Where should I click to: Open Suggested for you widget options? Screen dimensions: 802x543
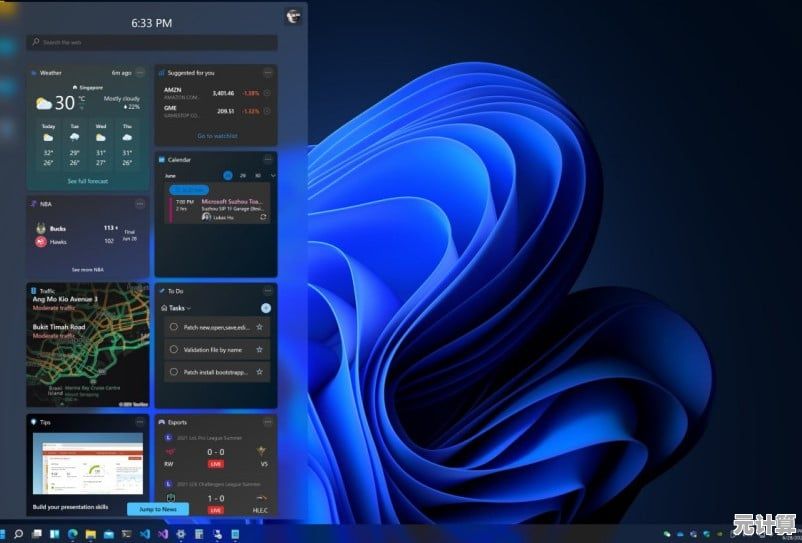click(268, 73)
